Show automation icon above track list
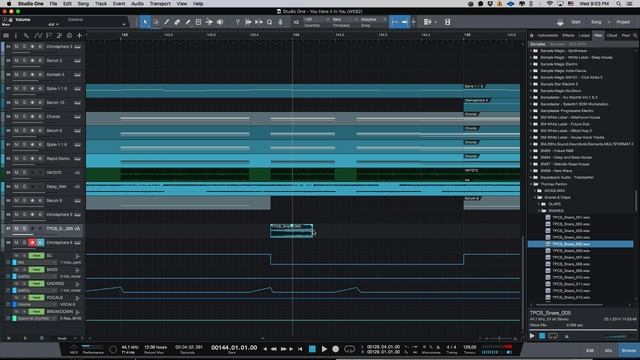The width and height of the screenshot is (640, 360). 38,36
